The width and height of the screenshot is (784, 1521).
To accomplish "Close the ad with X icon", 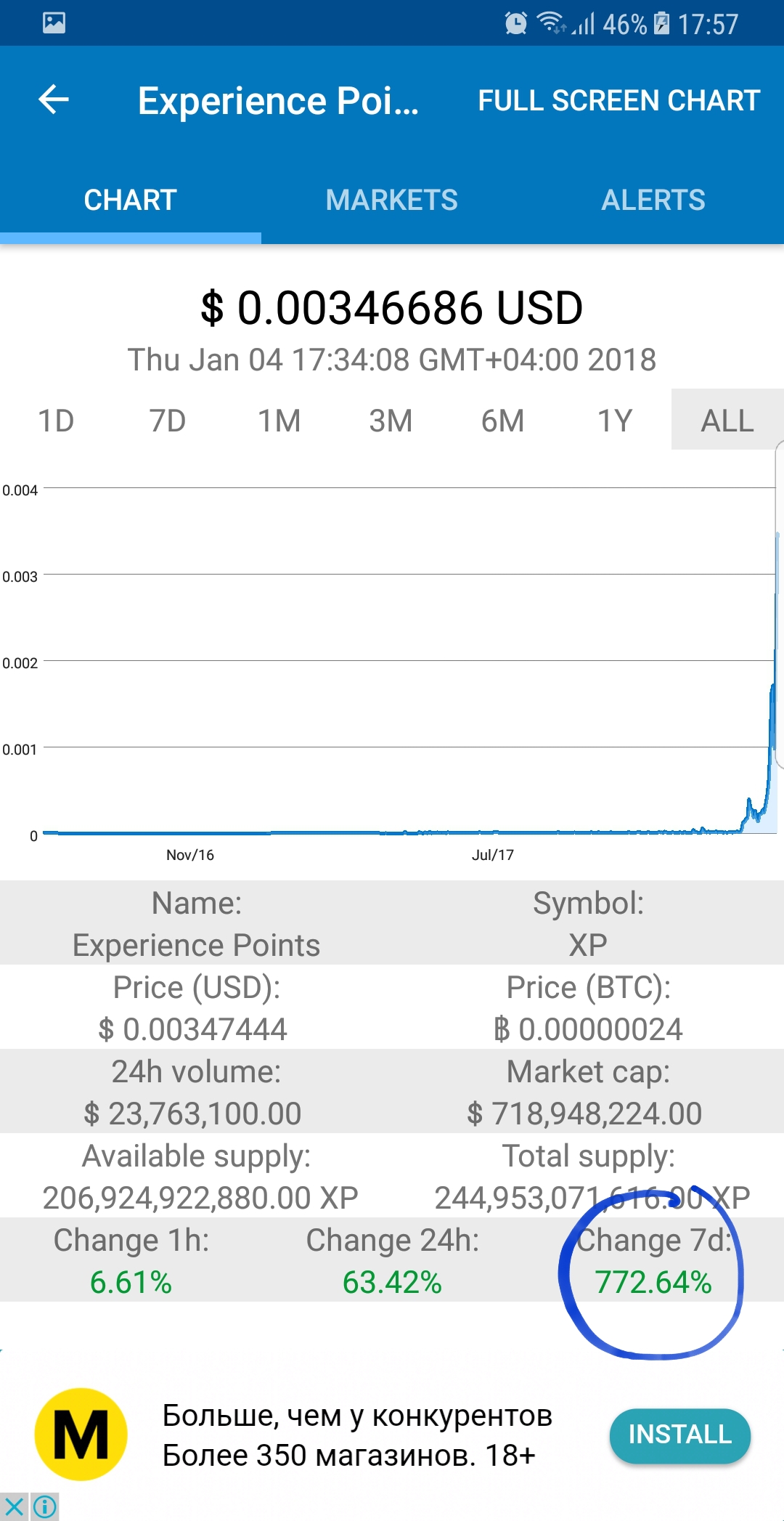I will [x=14, y=1506].
